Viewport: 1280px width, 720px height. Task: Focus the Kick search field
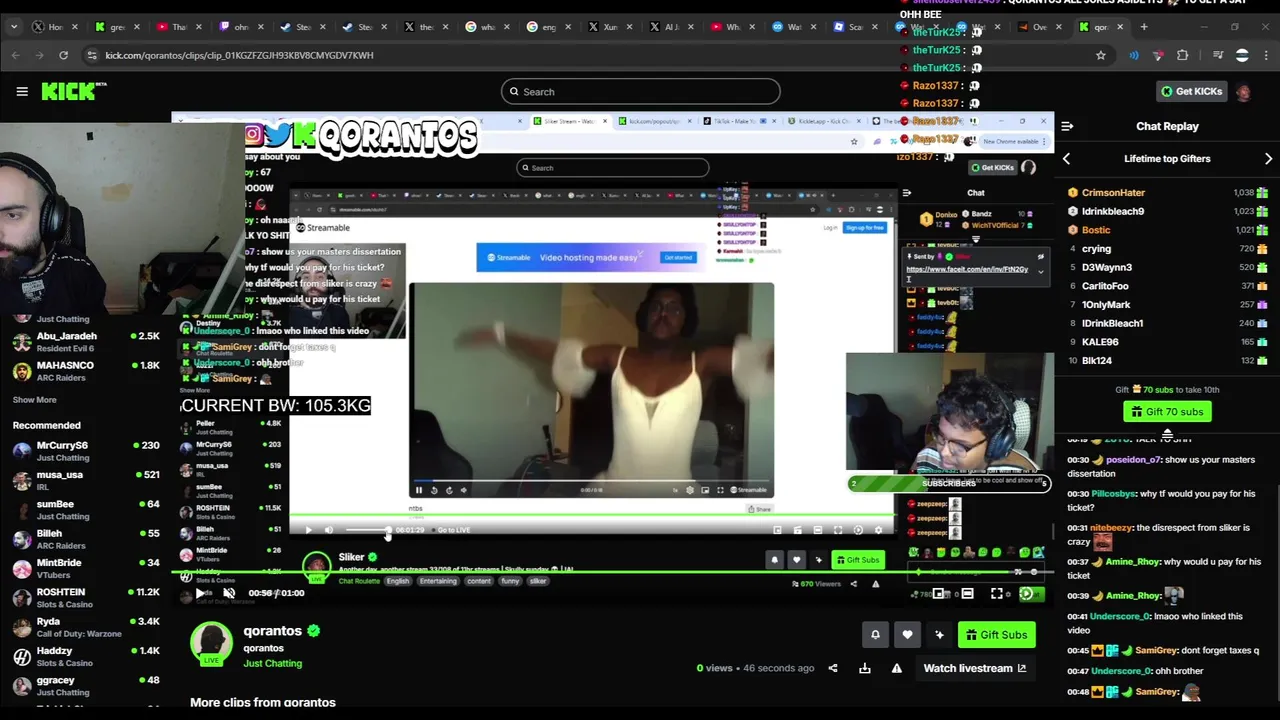click(x=640, y=92)
